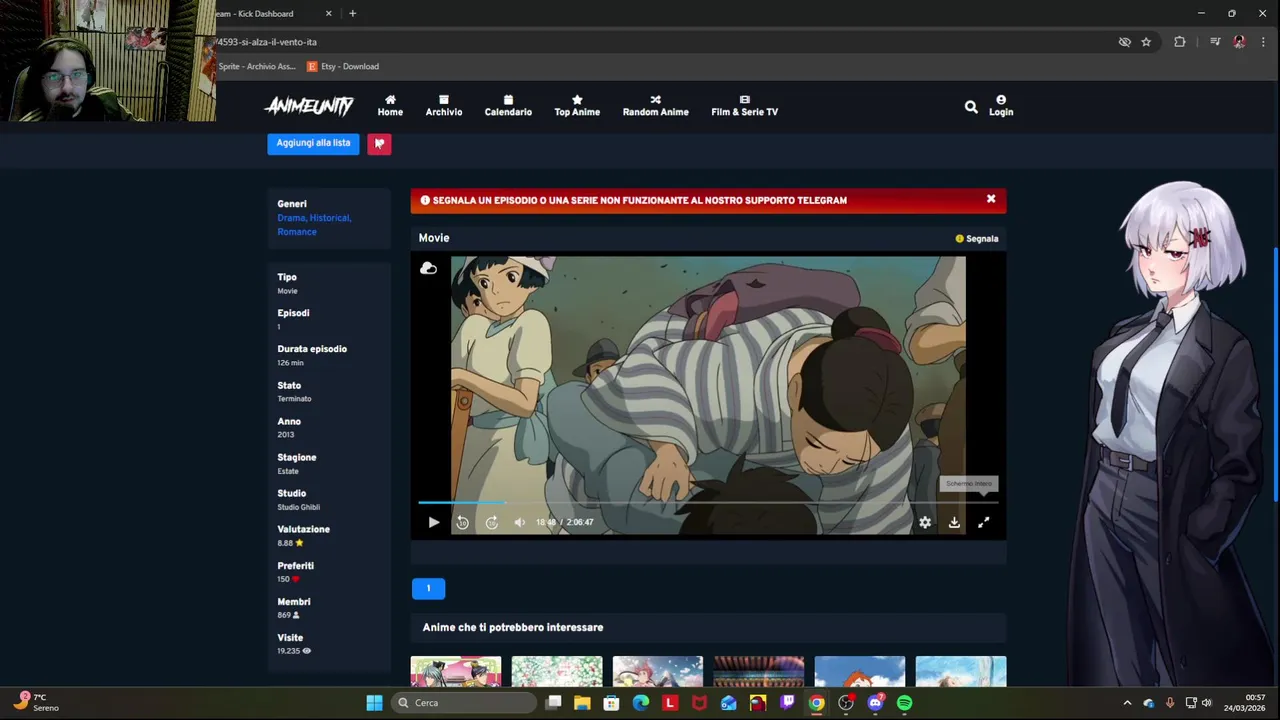Open the first suggested anime thumbnail
1280x720 pixels.
click(x=455, y=671)
